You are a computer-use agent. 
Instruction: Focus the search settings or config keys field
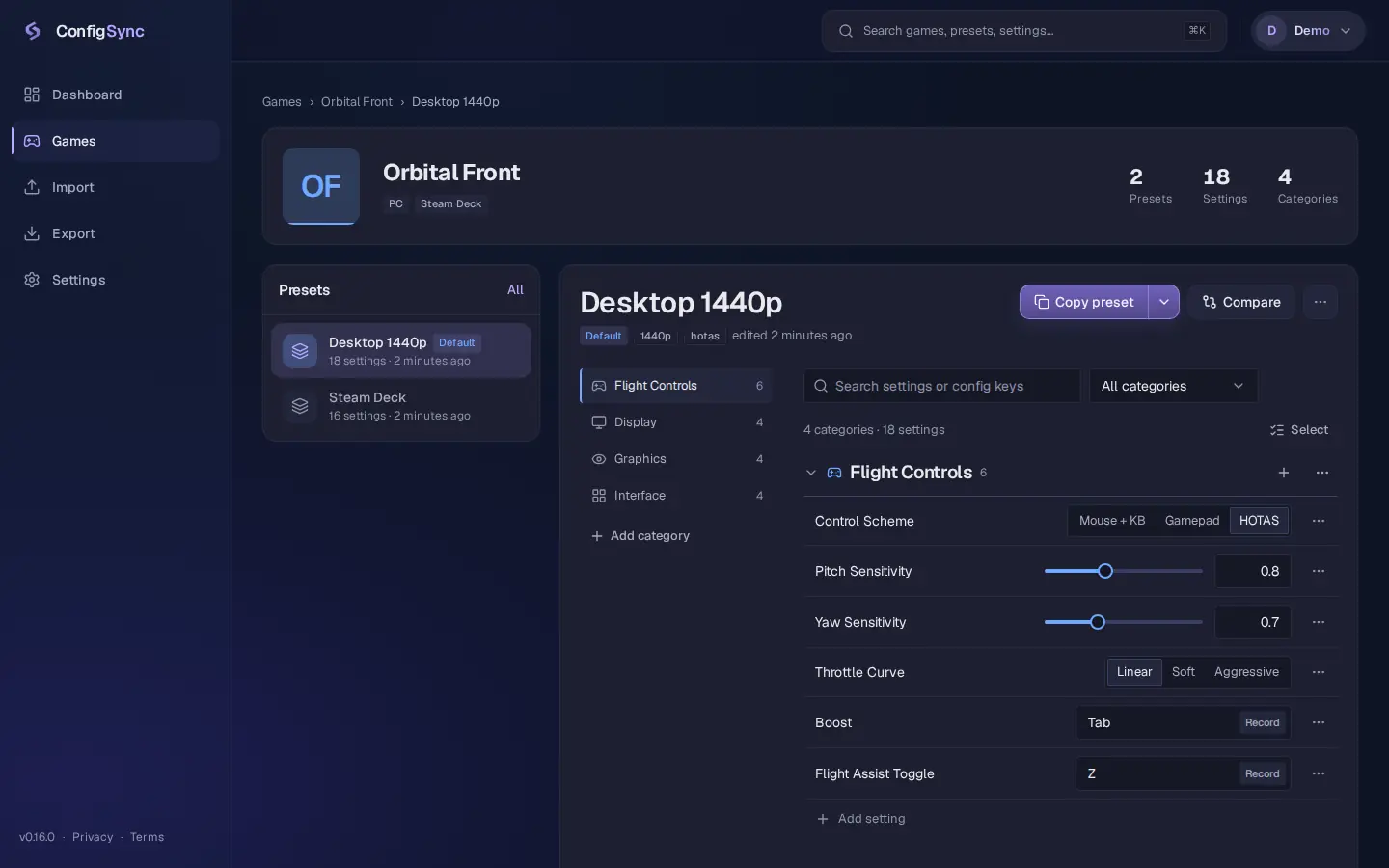(941, 386)
